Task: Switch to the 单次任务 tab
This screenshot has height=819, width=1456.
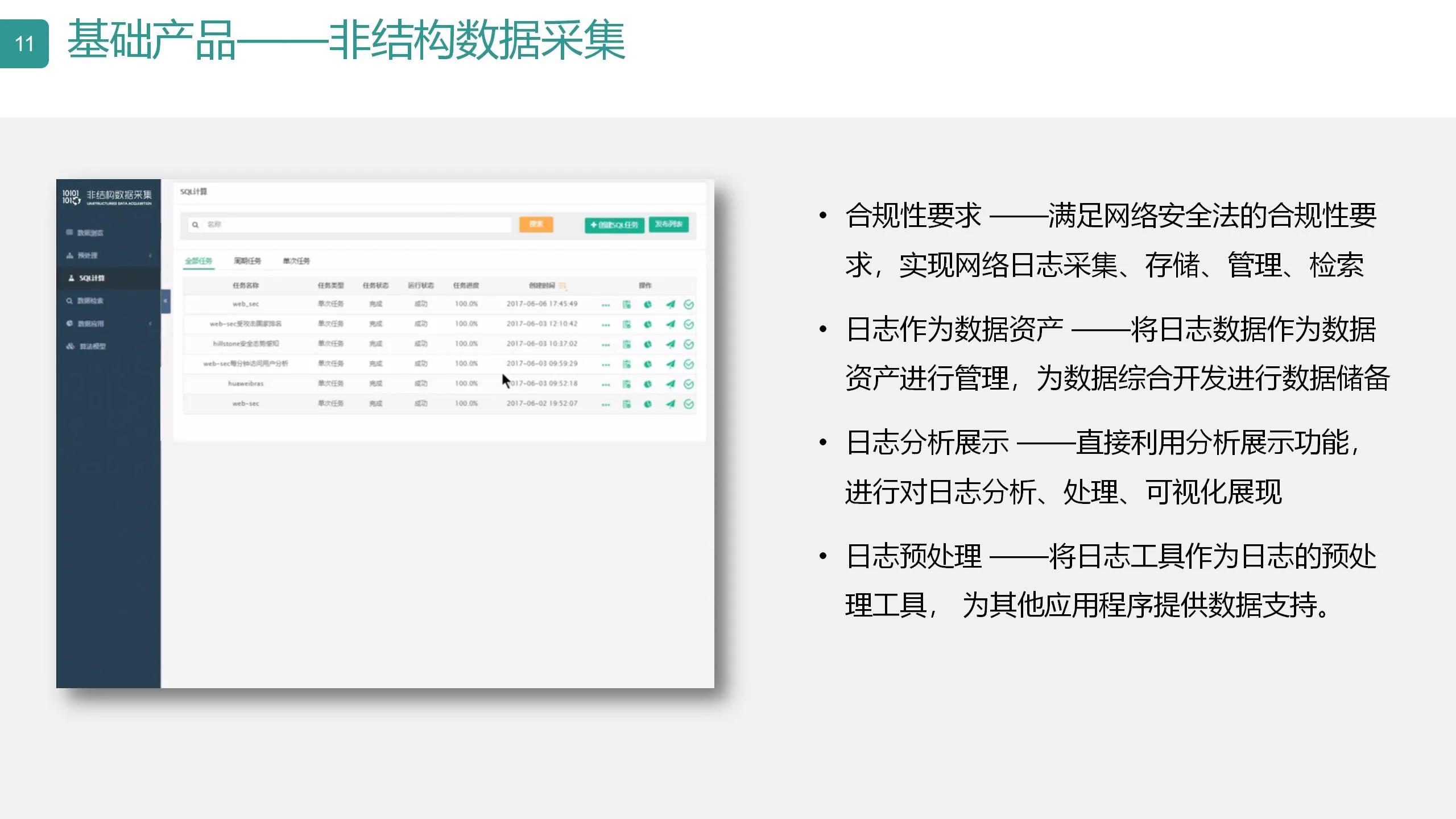Action: point(295,260)
